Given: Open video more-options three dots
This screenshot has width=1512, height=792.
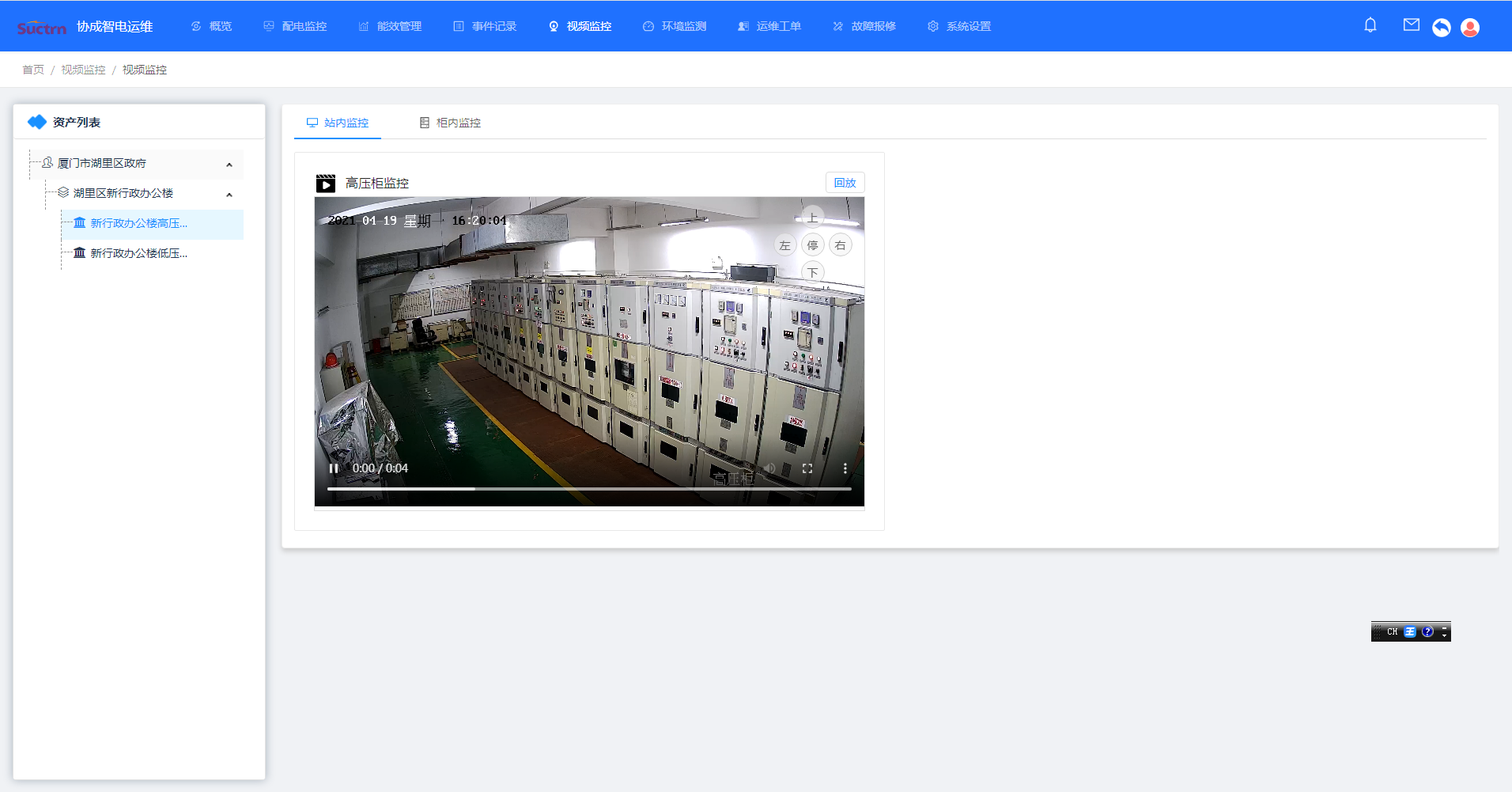Looking at the screenshot, I should [845, 468].
